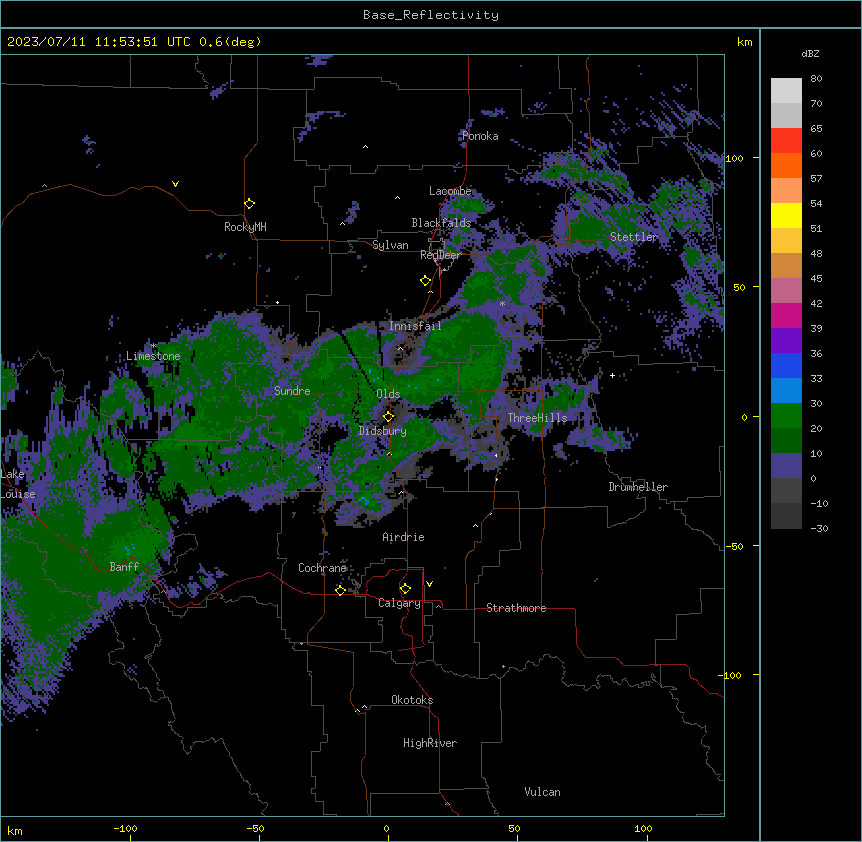
Task: Click the HighRiver city label
Action: tap(430, 743)
